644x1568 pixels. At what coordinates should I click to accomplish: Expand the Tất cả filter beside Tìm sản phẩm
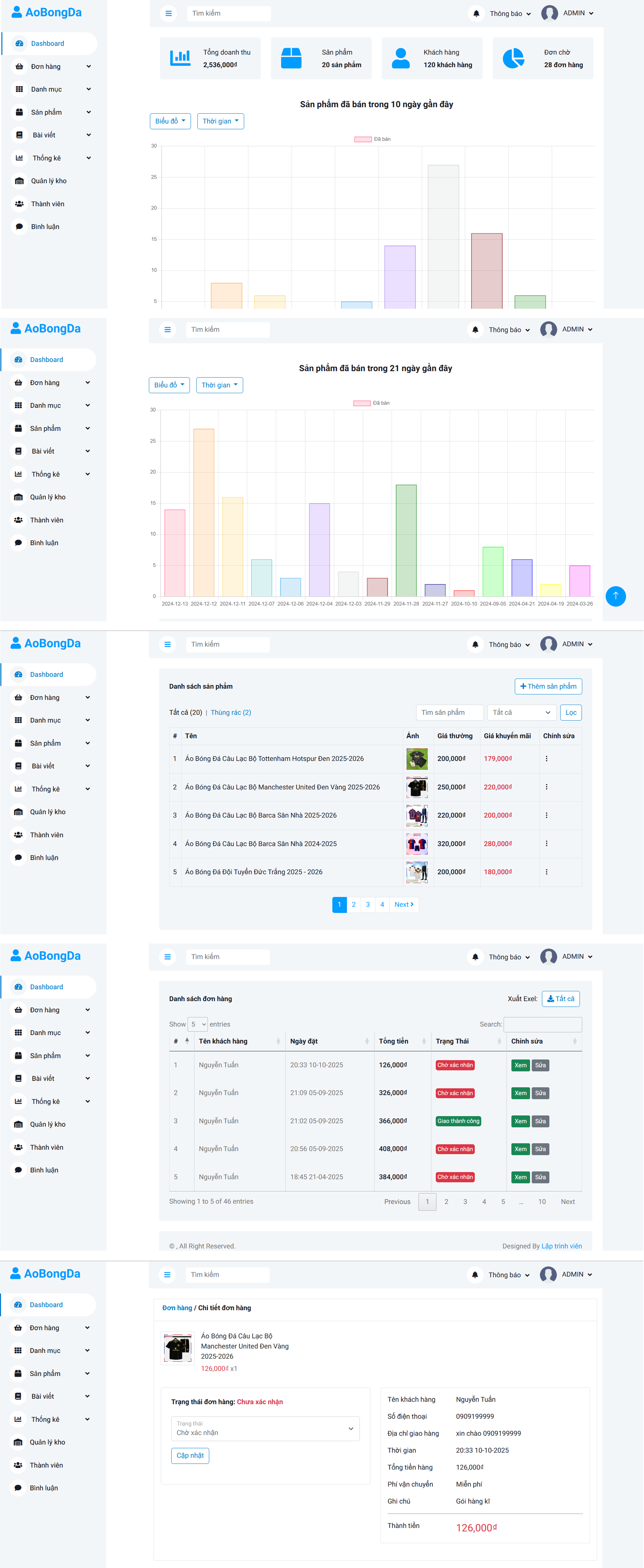click(521, 712)
